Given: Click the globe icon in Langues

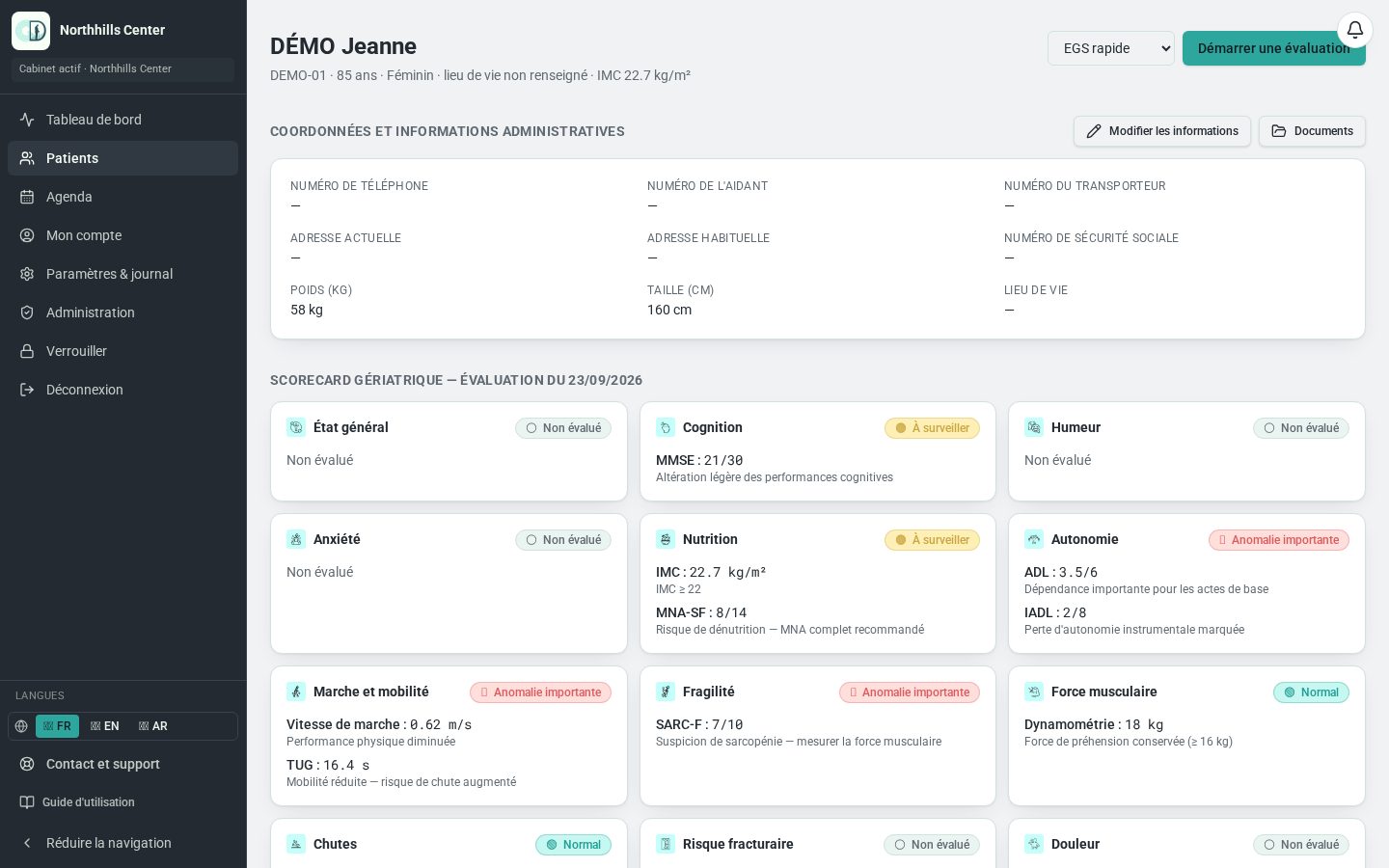Looking at the screenshot, I should pos(21,726).
